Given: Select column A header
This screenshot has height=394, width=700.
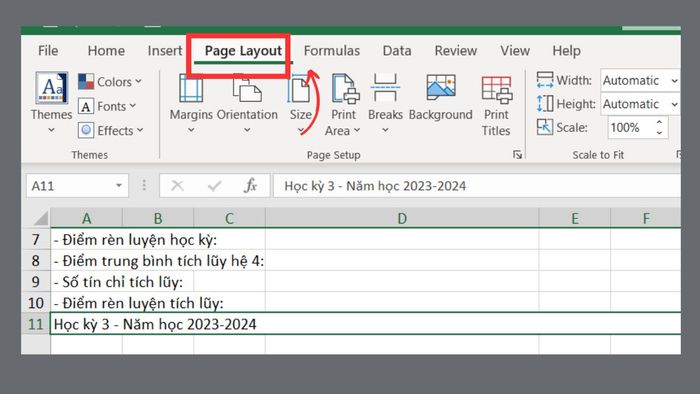Looking at the screenshot, I should click(x=86, y=218).
